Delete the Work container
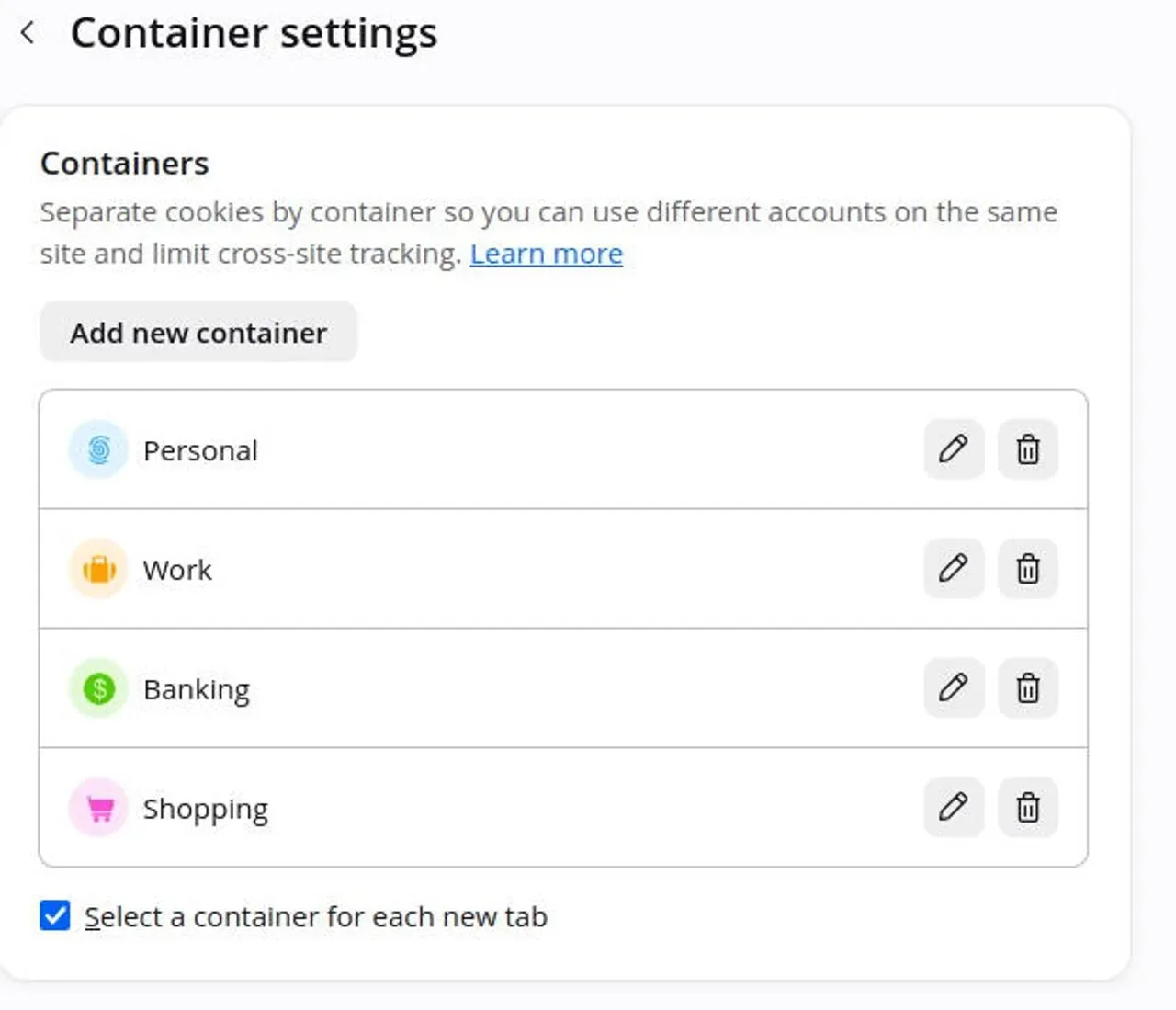 coord(1028,569)
